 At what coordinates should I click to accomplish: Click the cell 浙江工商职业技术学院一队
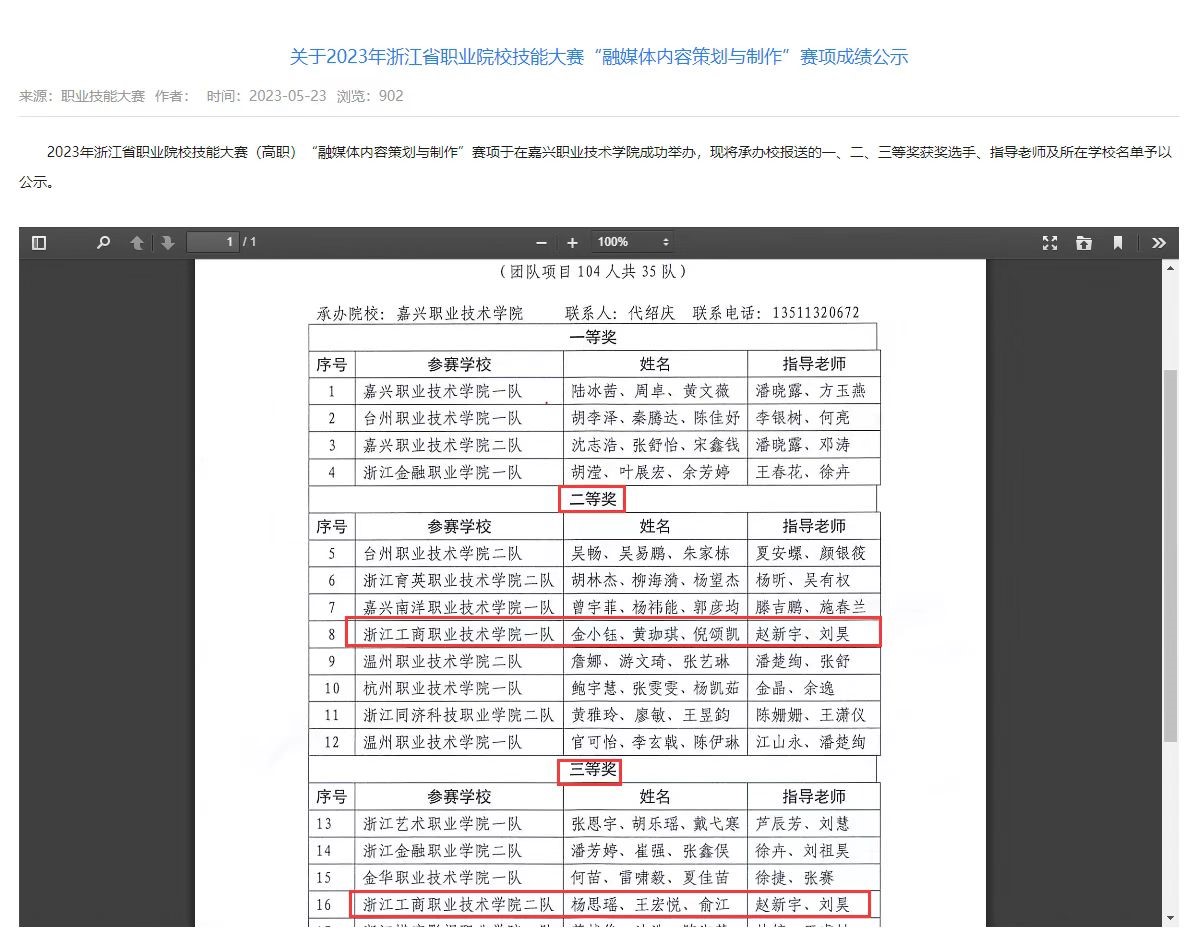[x=458, y=634]
